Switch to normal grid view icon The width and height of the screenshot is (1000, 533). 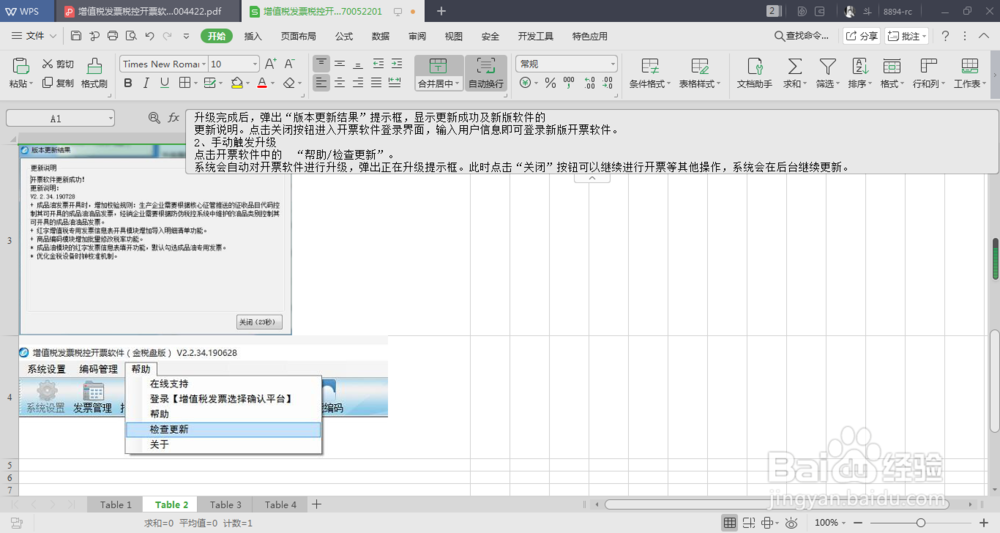tap(730, 523)
